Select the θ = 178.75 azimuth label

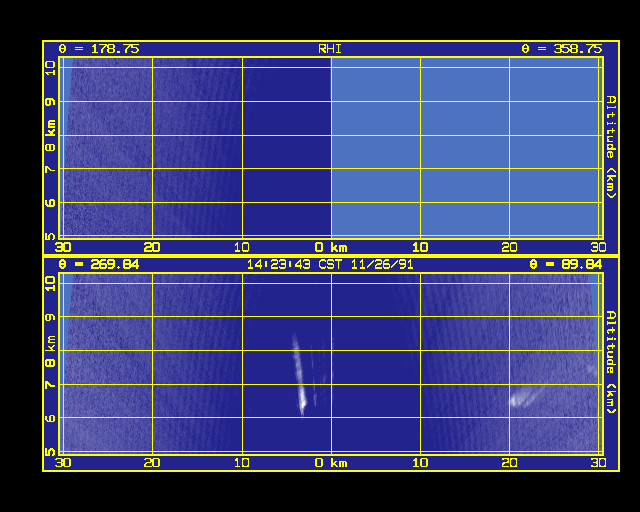(99, 49)
